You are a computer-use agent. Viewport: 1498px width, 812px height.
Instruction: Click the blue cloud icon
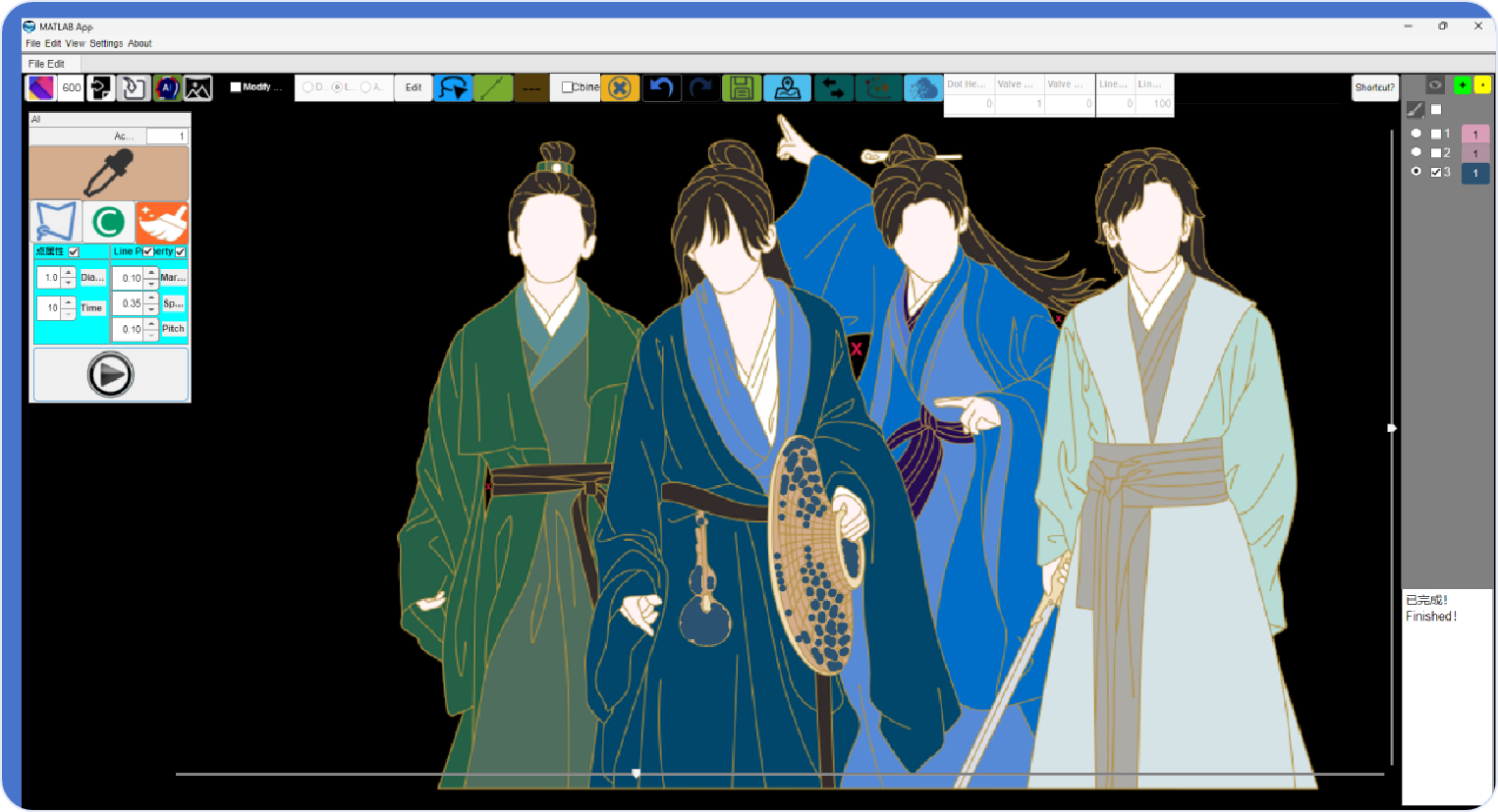[922, 88]
